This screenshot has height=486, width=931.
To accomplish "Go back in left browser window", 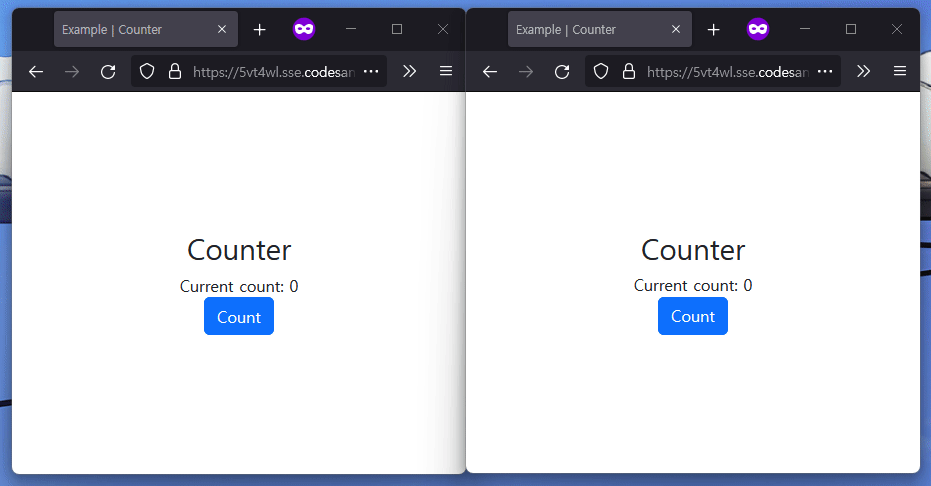I will tap(36, 72).
